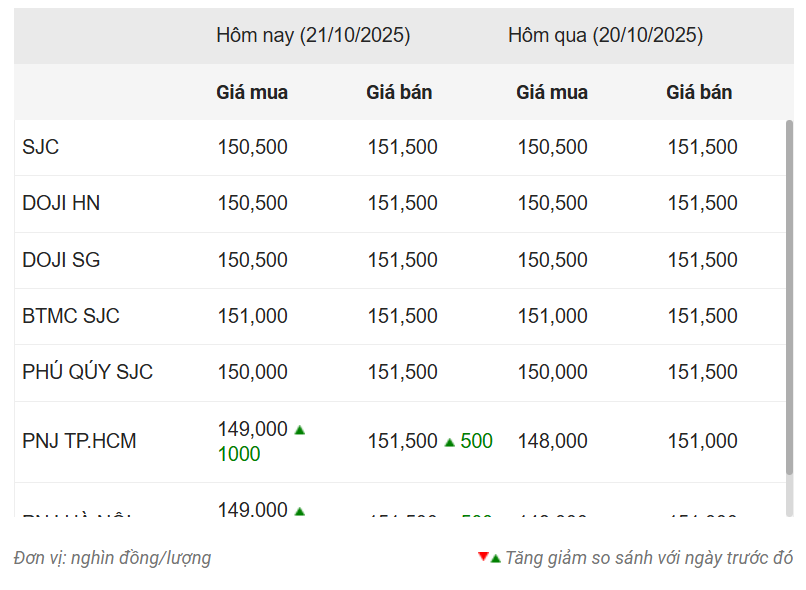Click BTMC SJC today's buy price 151,000
Screen dimensions: 806x590
(252, 316)
